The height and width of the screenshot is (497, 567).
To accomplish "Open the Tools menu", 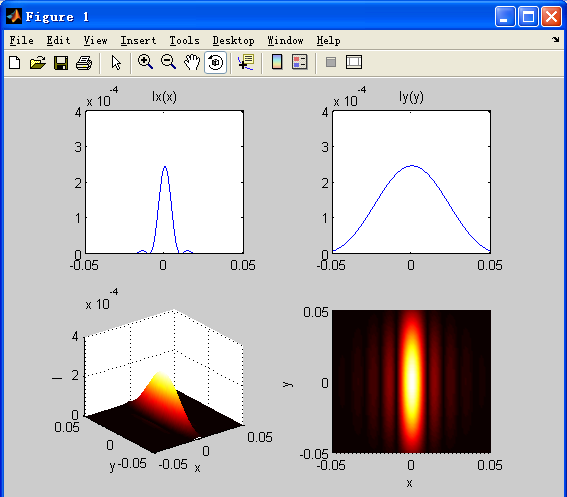I will 184,41.
